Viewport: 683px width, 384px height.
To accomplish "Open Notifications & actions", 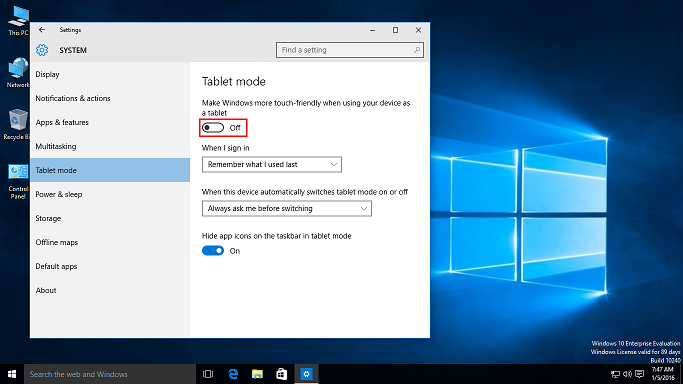I will (110, 98).
